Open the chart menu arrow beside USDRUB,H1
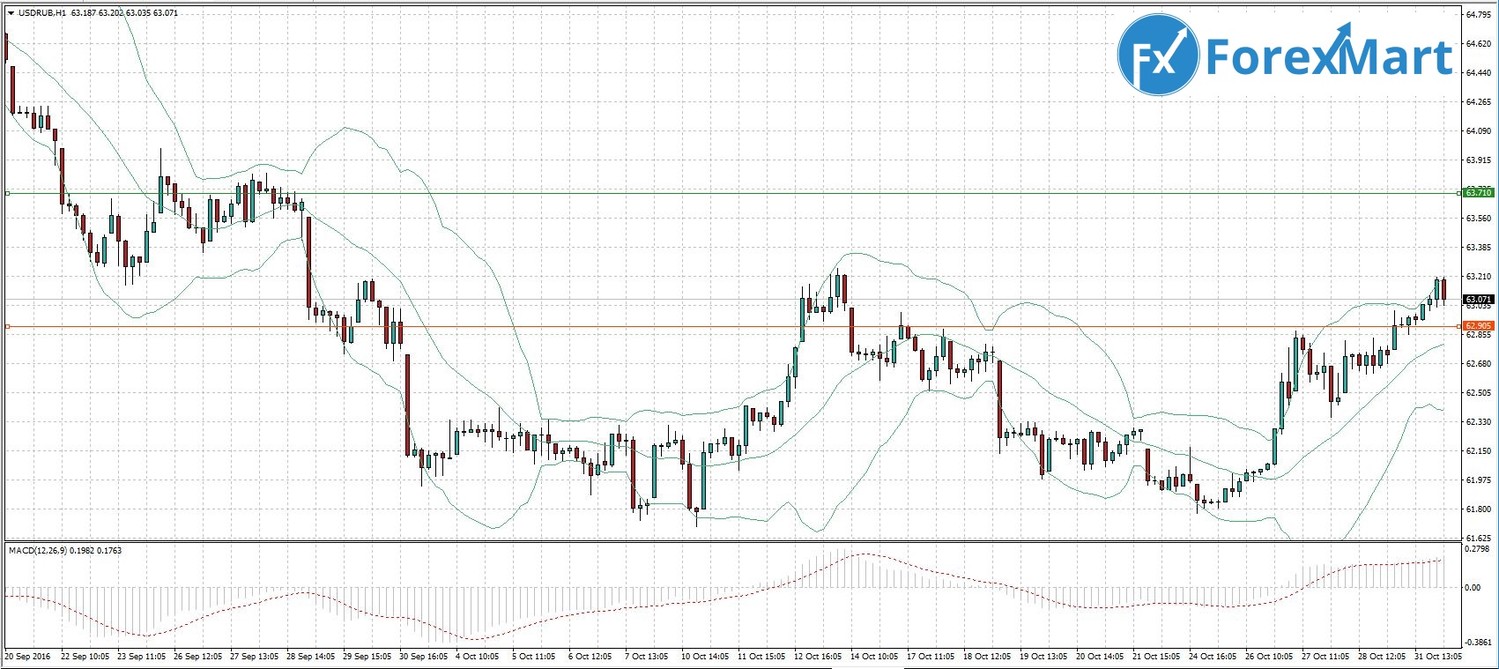 click(10, 14)
